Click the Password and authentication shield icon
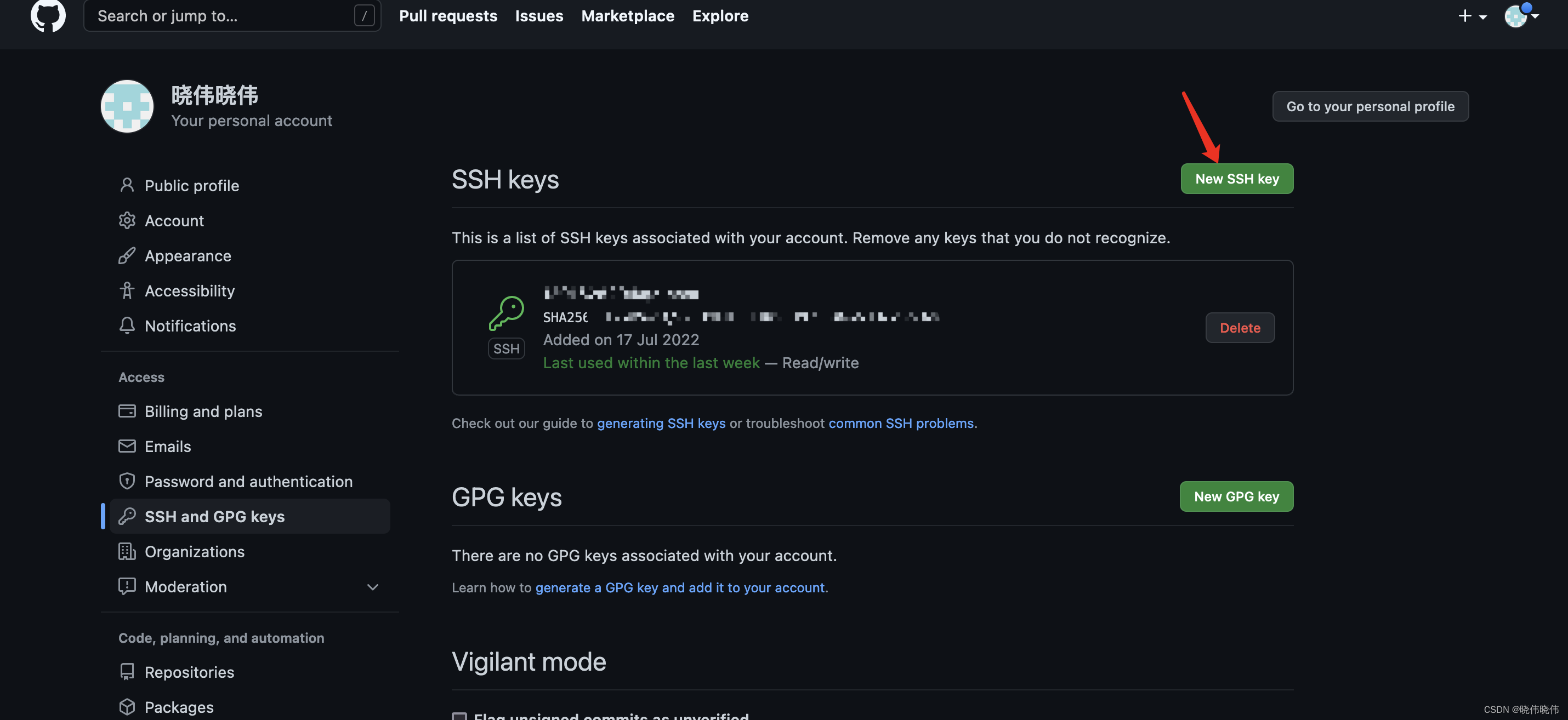Viewport: 1568px width, 720px height. [x=127, y=481]
